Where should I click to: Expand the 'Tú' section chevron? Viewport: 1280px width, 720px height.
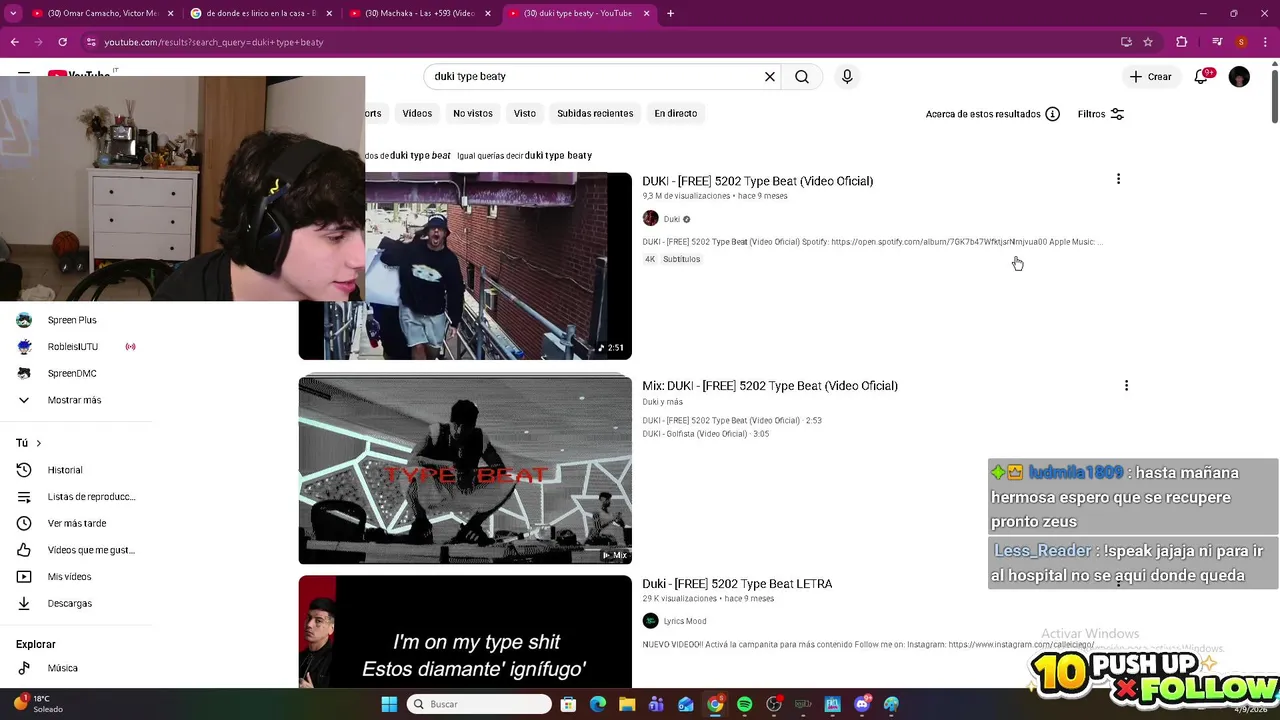pyautogui.click(x=39, y=443)
